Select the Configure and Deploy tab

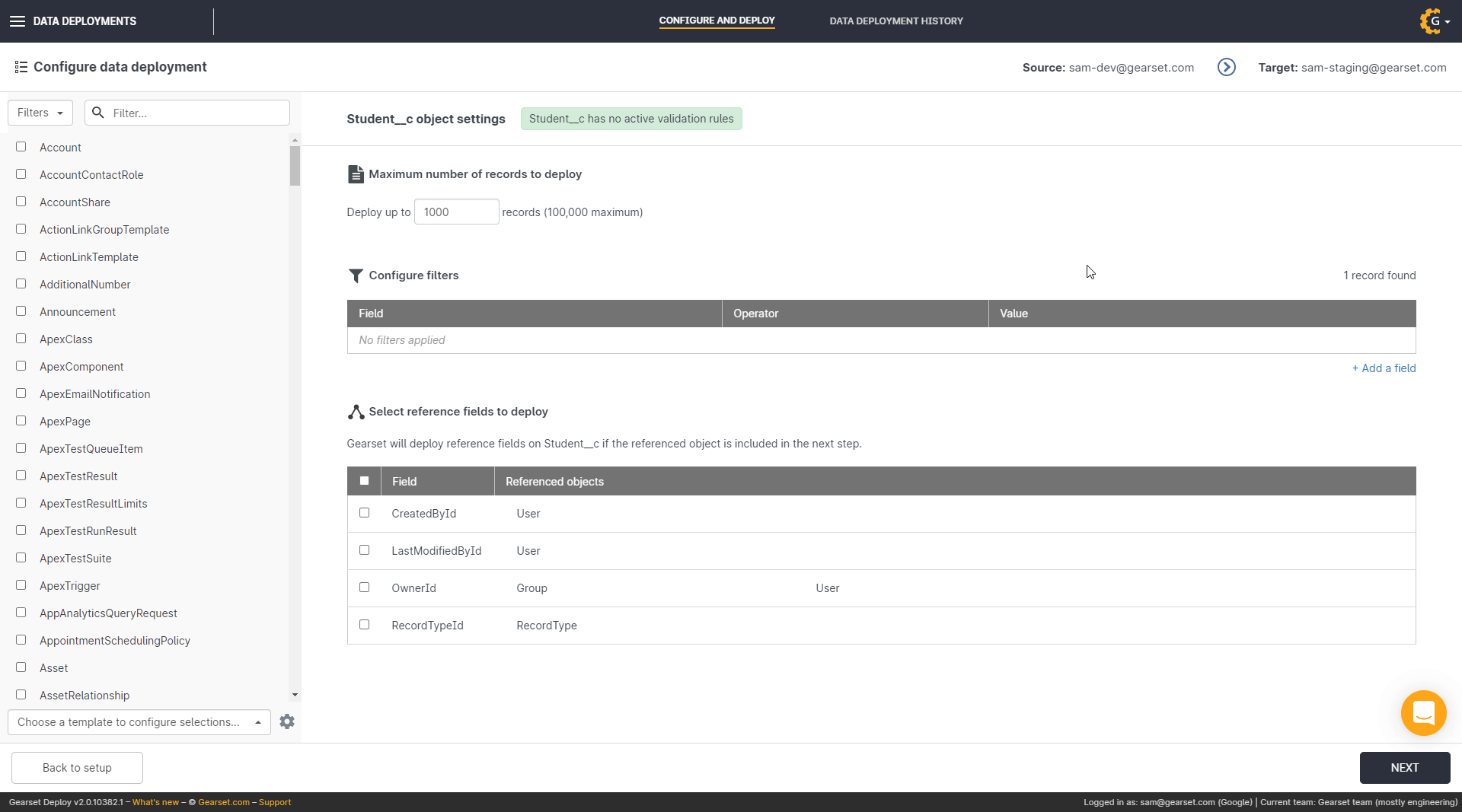coord(717,21)
